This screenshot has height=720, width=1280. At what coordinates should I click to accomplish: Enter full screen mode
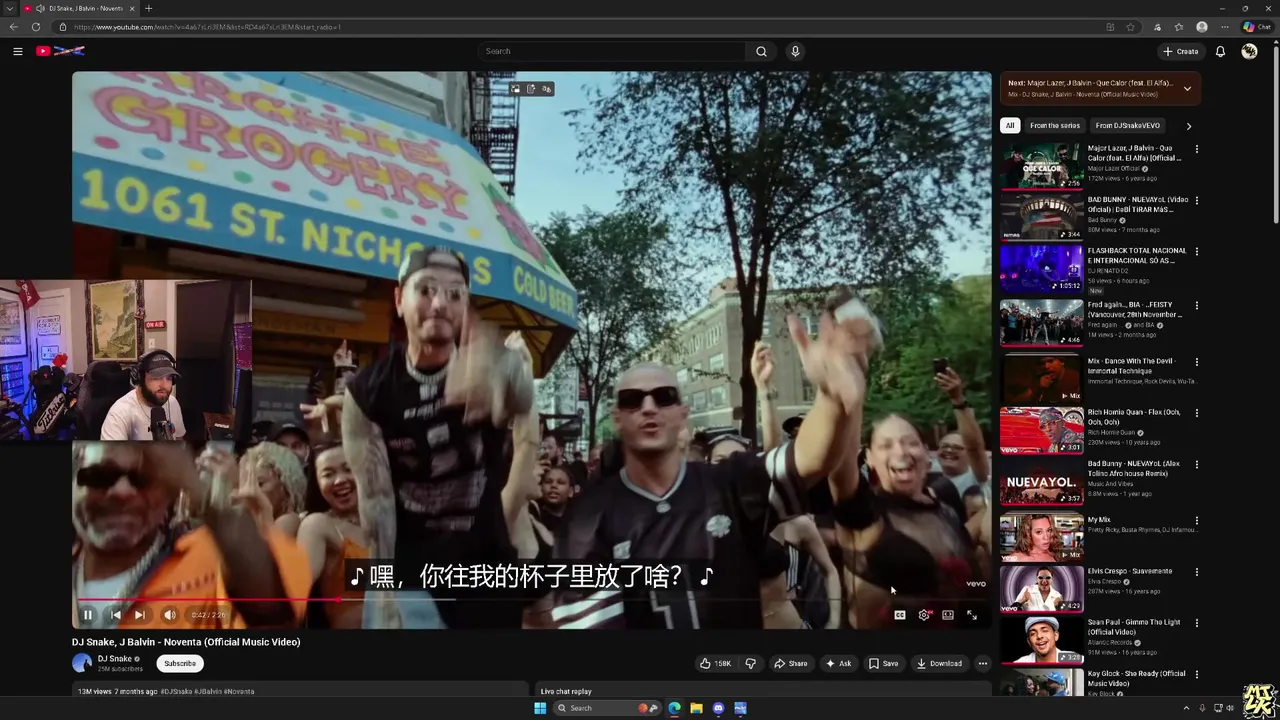click(x=972, y=615)
